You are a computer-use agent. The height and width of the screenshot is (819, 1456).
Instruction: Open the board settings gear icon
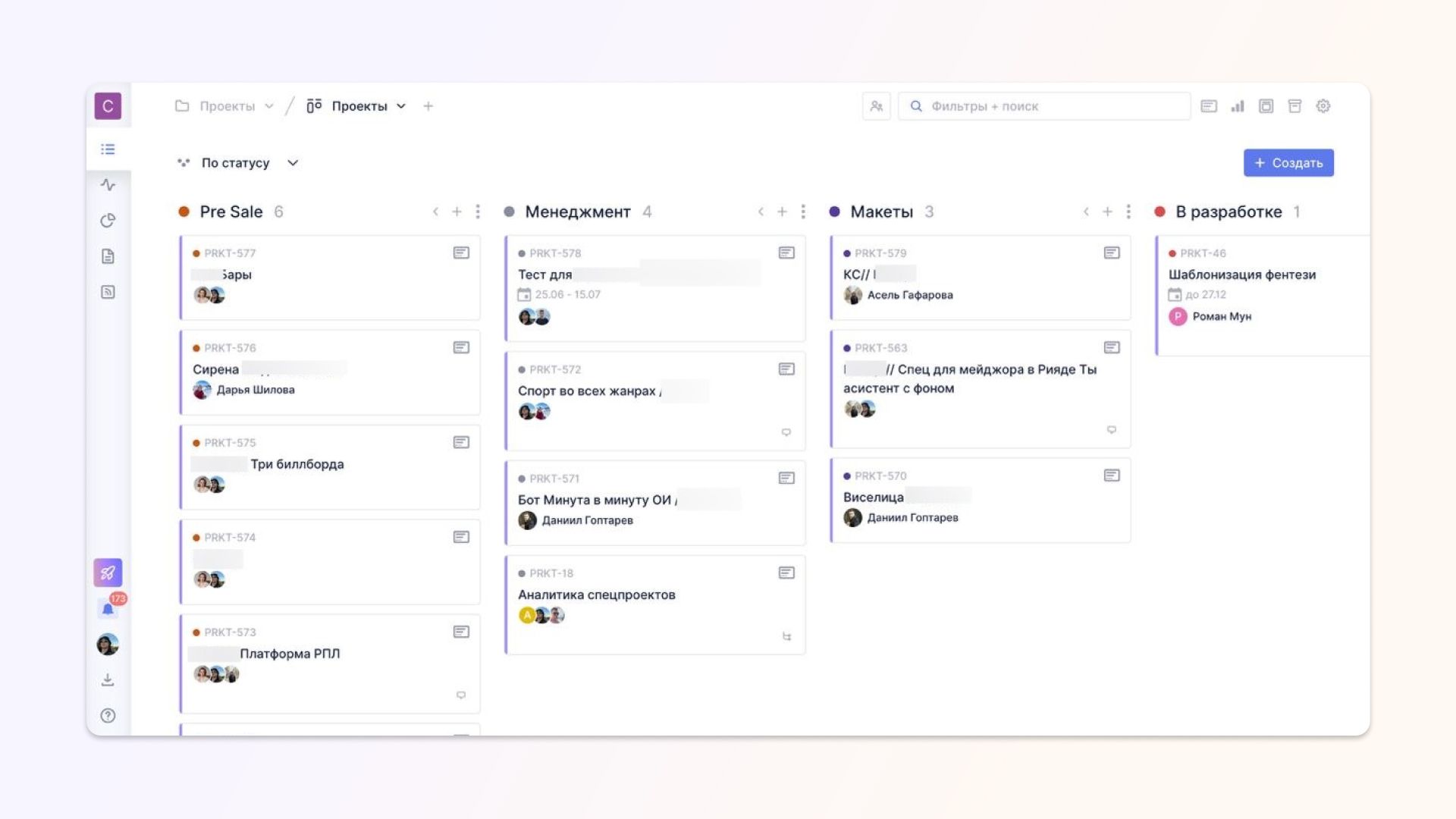point(1323,106)
